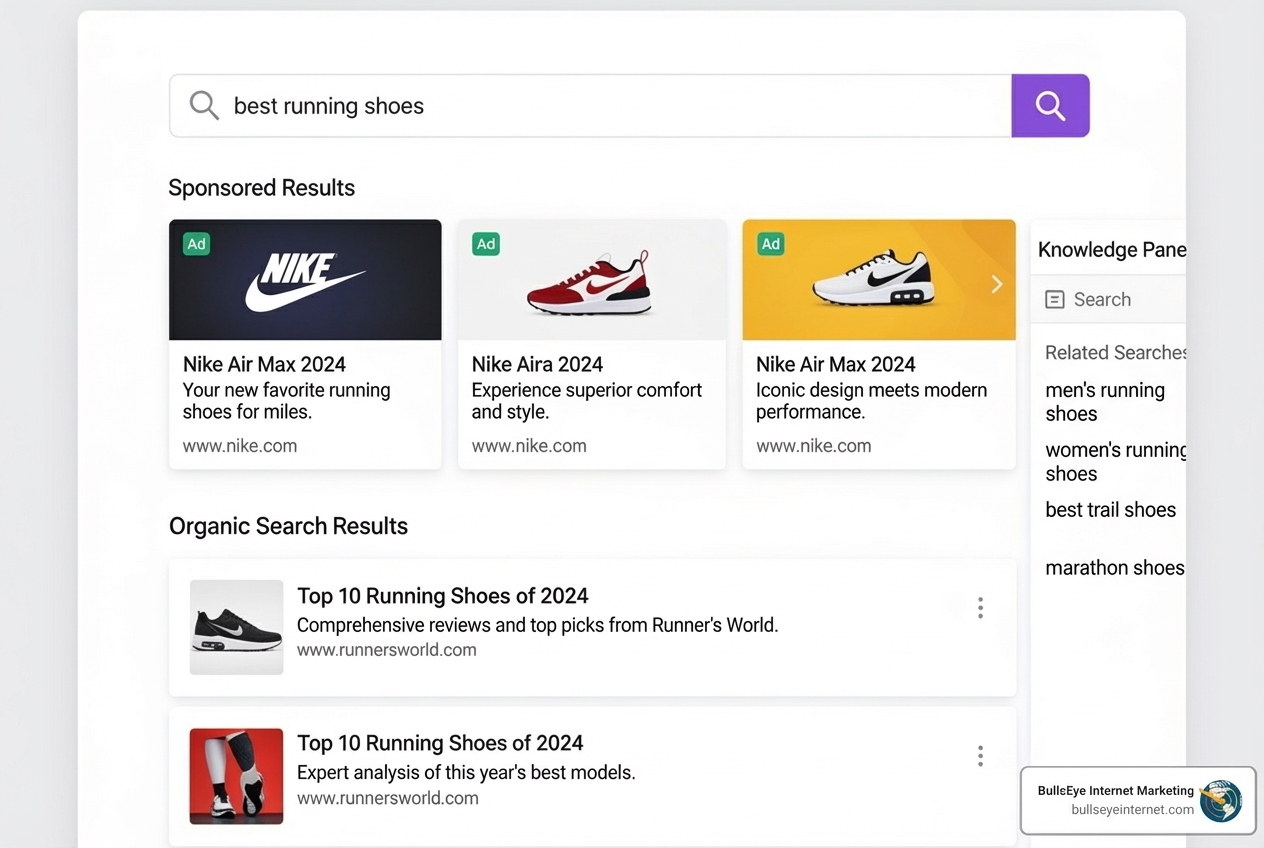This screenshot has width=1264, height=848.
Task: Click the 'Knowledge Panel' heading
Action: (x=1112, y=250)
